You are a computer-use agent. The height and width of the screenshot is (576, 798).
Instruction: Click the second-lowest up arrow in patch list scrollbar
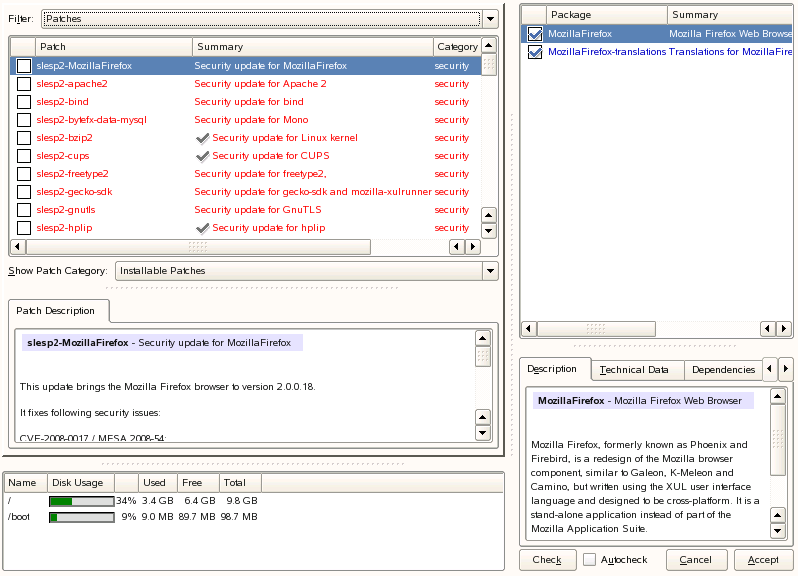point(489,215)
